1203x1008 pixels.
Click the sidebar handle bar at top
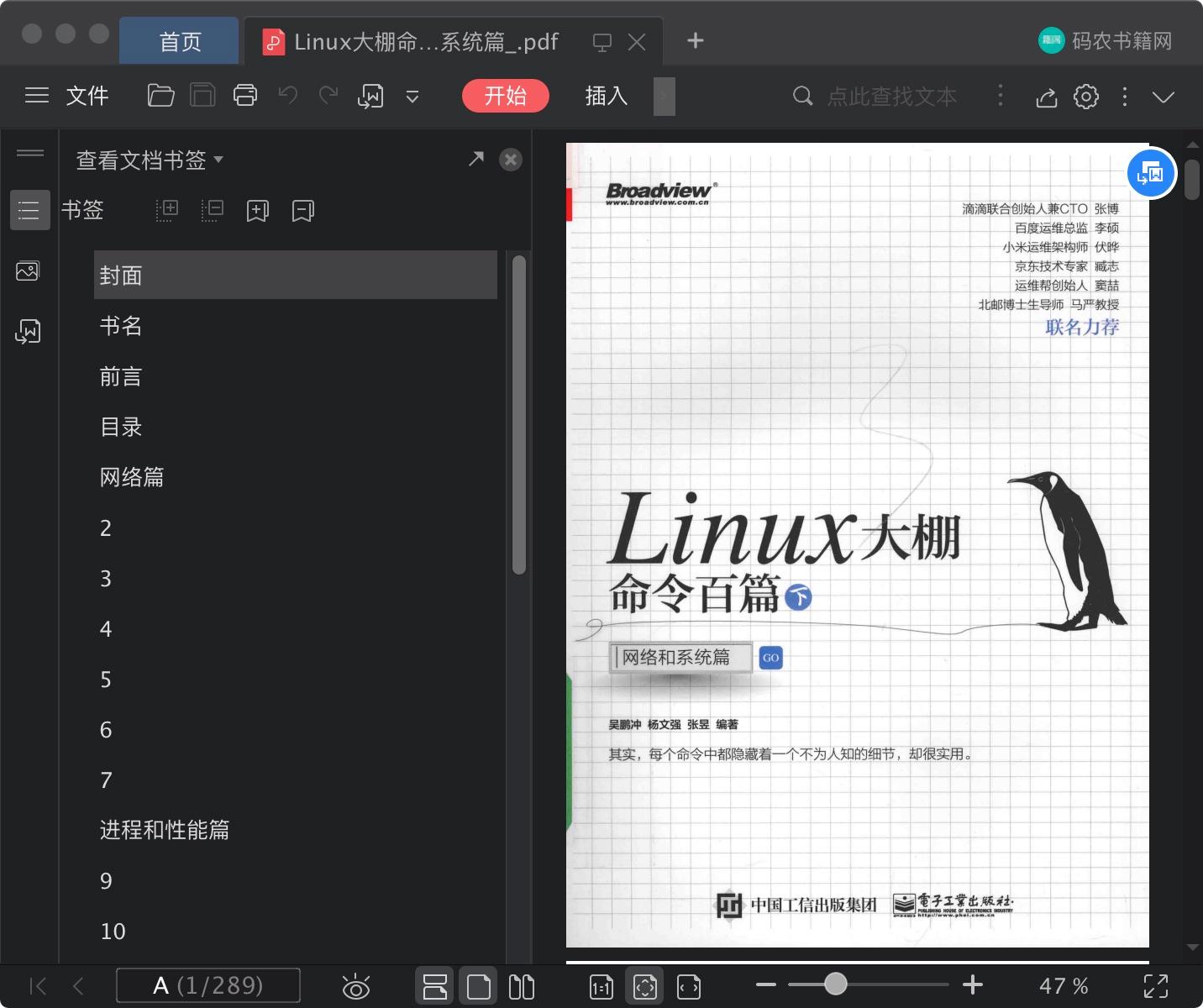click(30, 153)
